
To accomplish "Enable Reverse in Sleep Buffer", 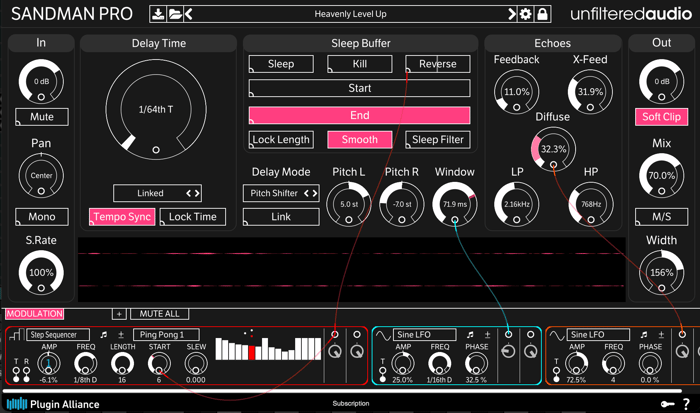I will click(x=438, y=64).
